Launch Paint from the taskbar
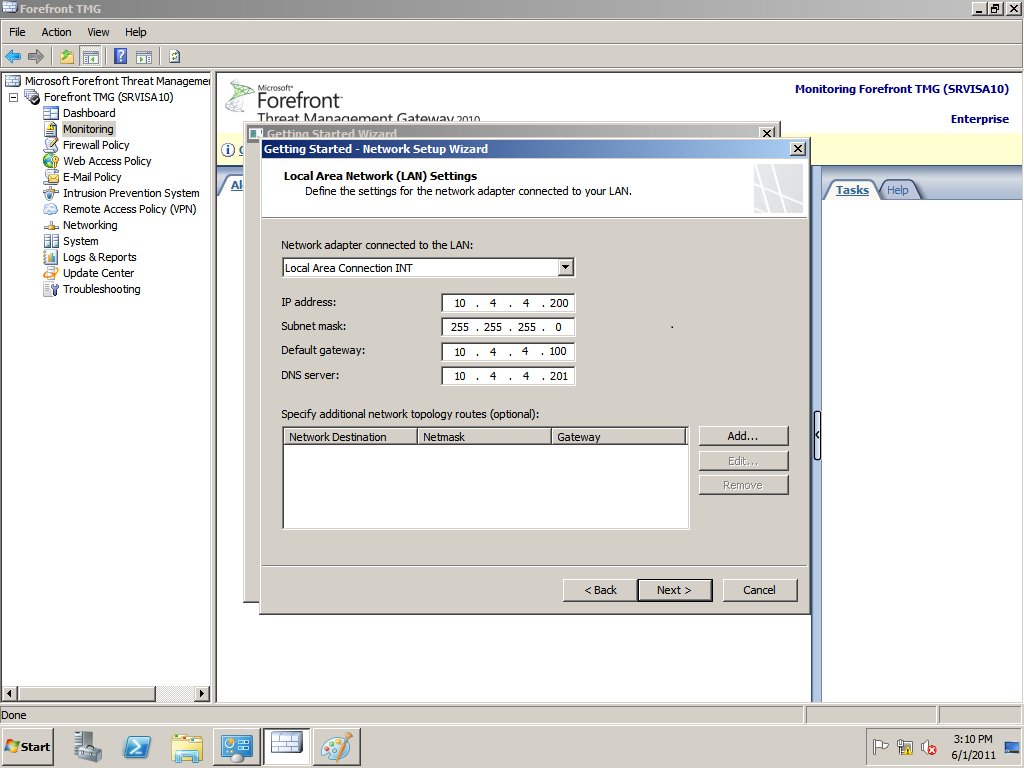This screenshot has width=1024, height=768. pyautogui.click(x=336, y=747)
